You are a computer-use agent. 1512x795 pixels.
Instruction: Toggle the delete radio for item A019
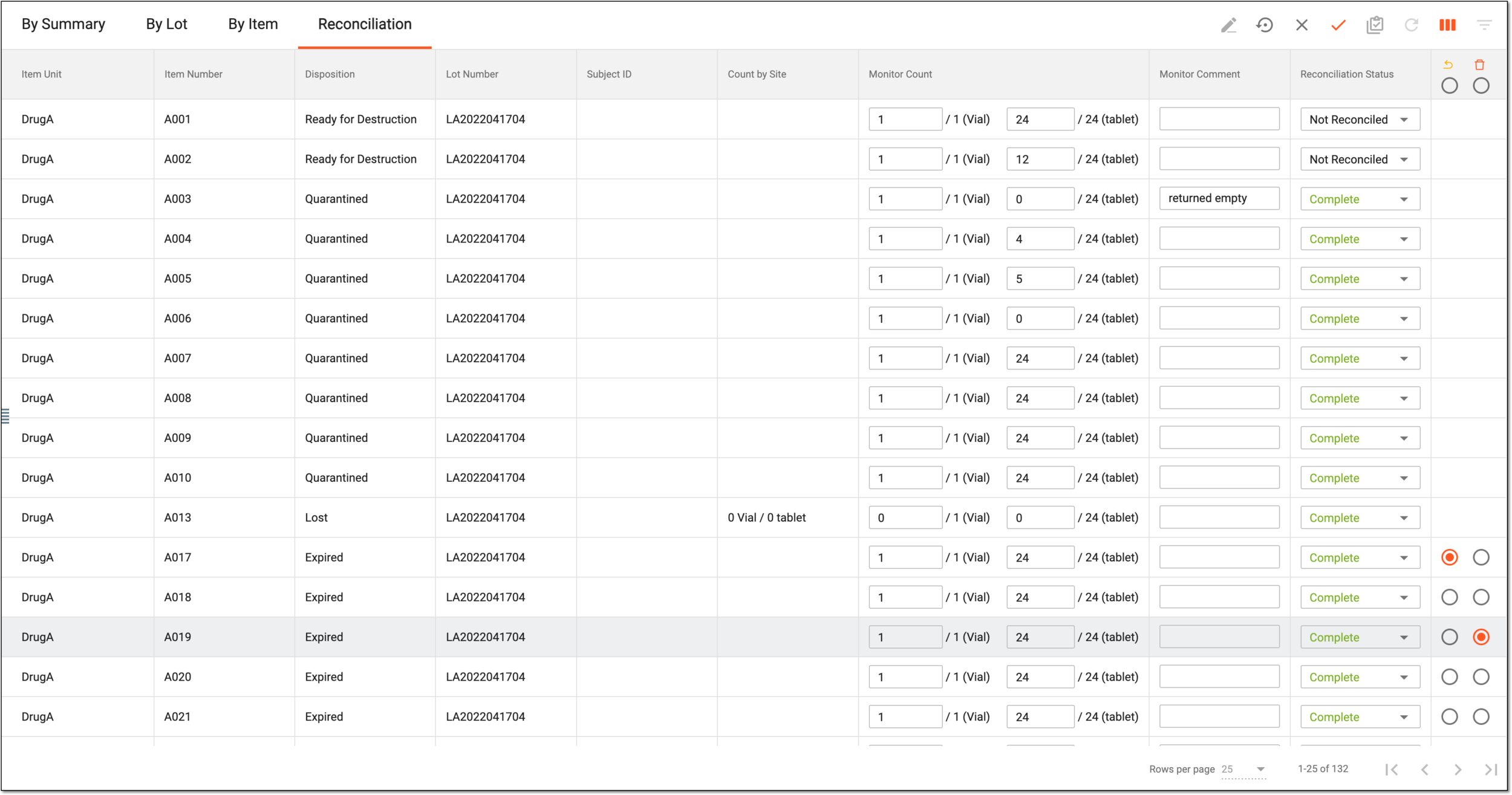(1481, 637)
